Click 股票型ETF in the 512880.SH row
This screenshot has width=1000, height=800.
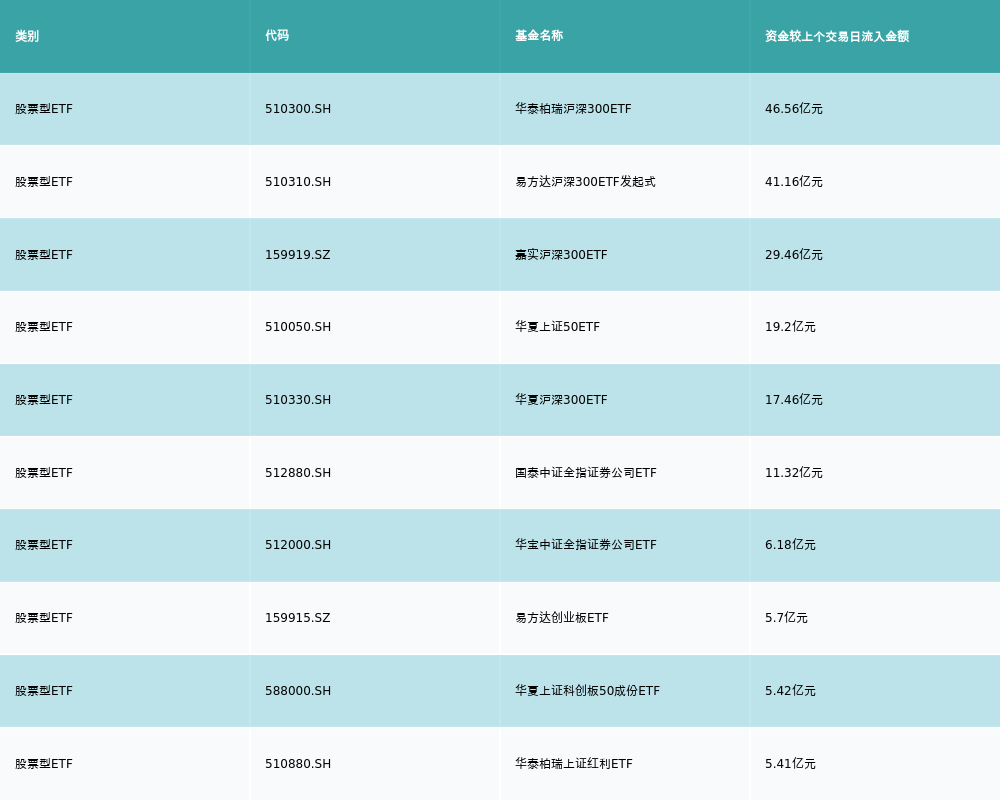pyautogui.click(x=44, y=473)
